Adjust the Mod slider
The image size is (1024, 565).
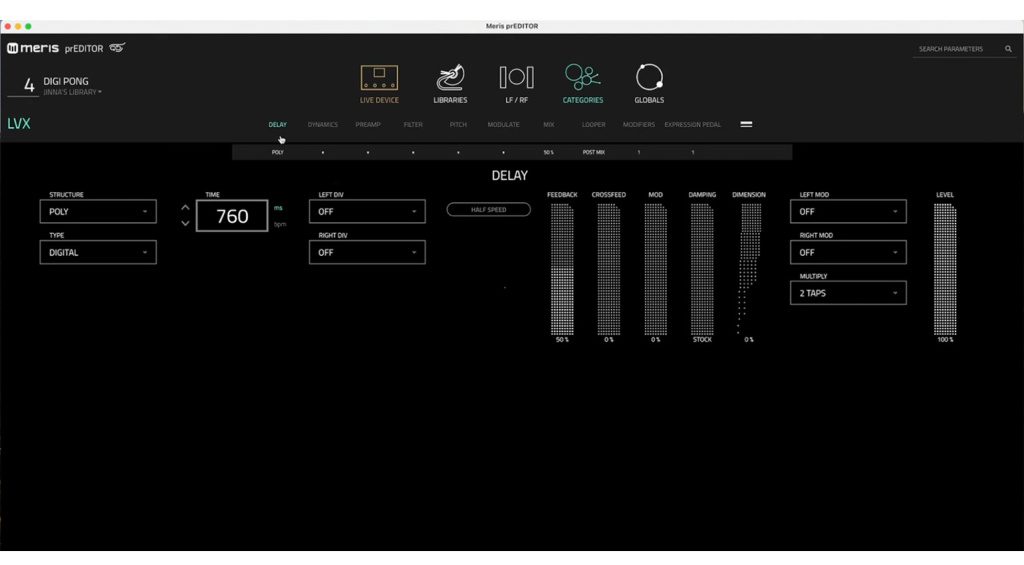coord(656,269)
